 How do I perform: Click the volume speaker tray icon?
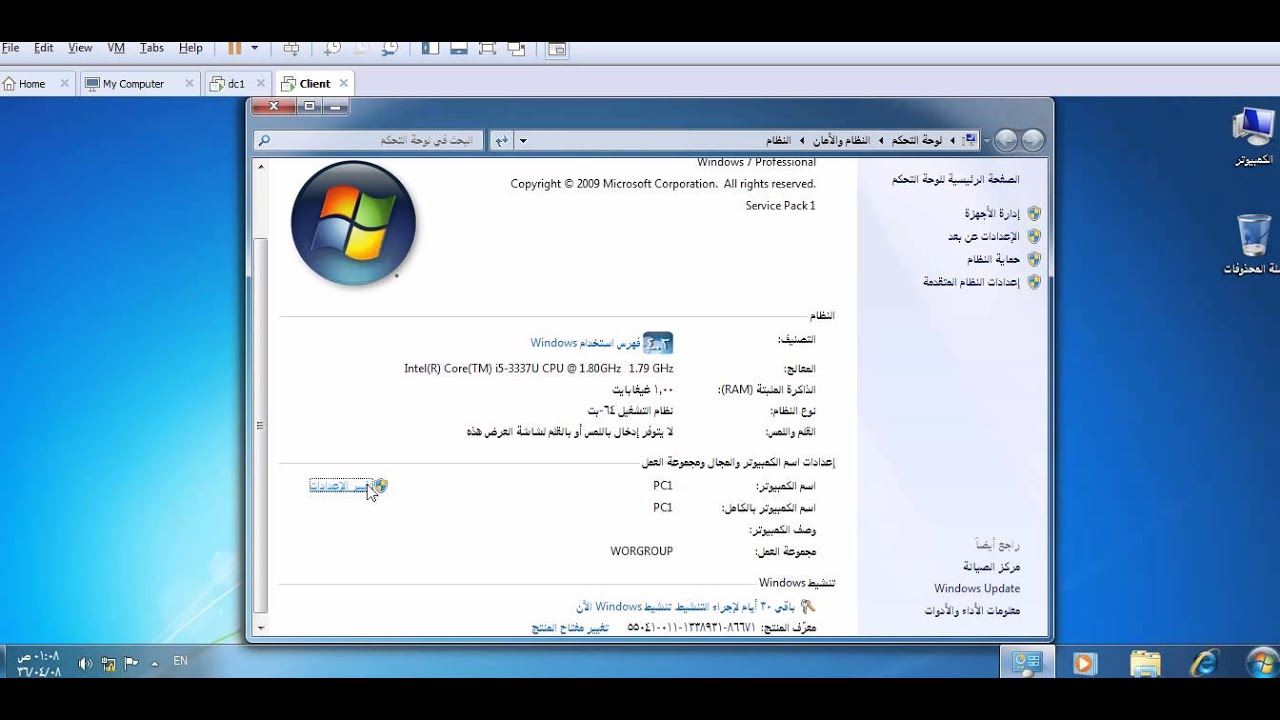(84, 663)
